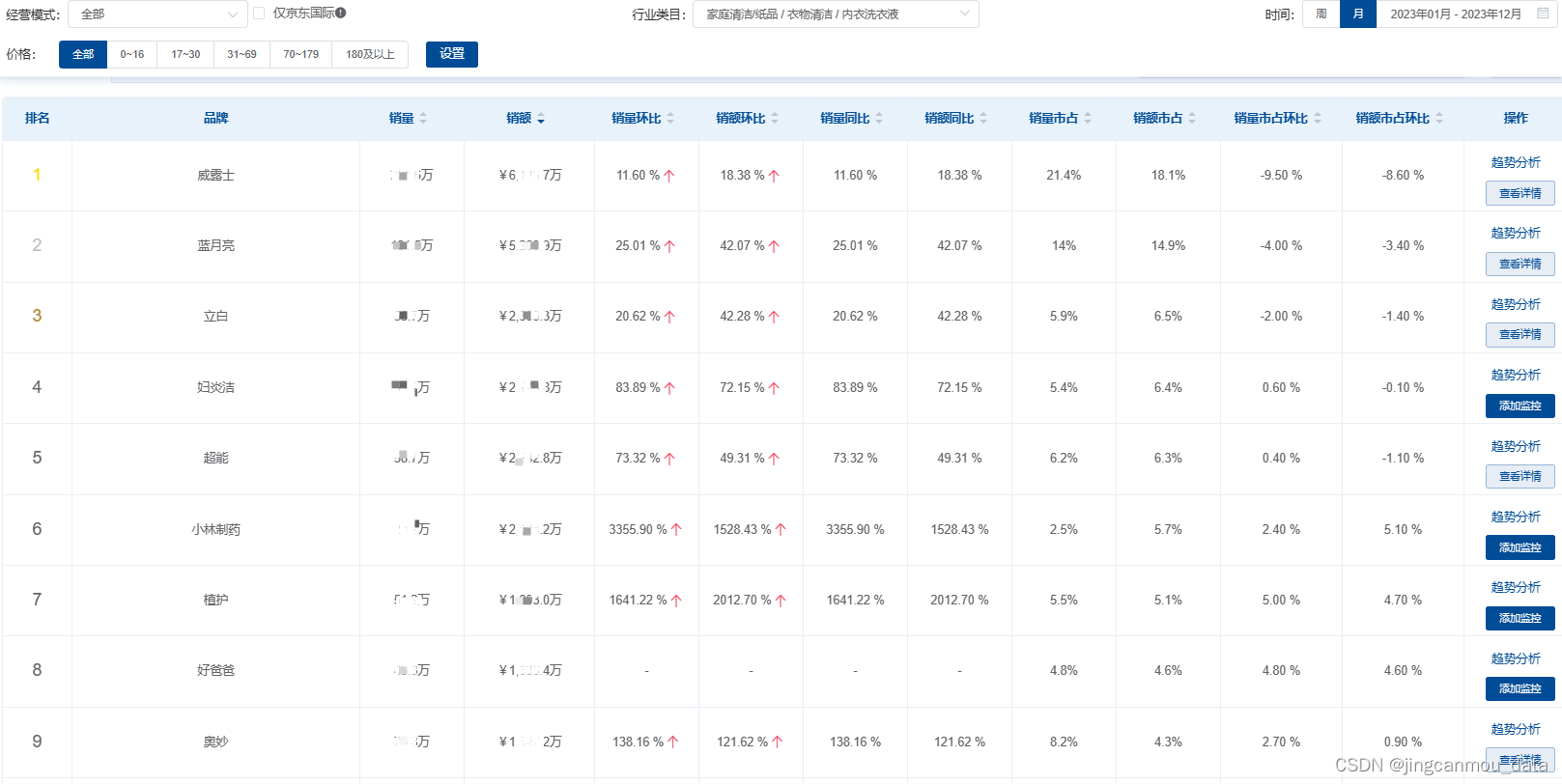
Task: Sort by 销额市占 column sort icon
Action: [1192, 119]
